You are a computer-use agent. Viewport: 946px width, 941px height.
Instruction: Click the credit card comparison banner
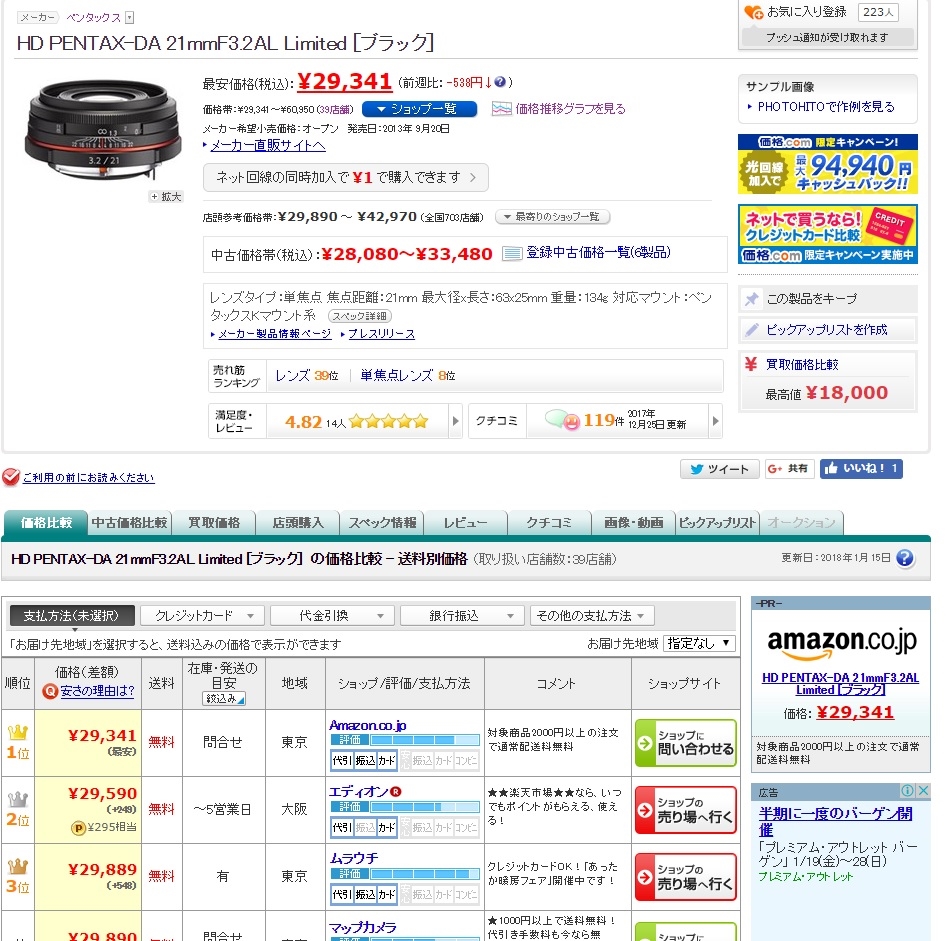tap(828, 234)
